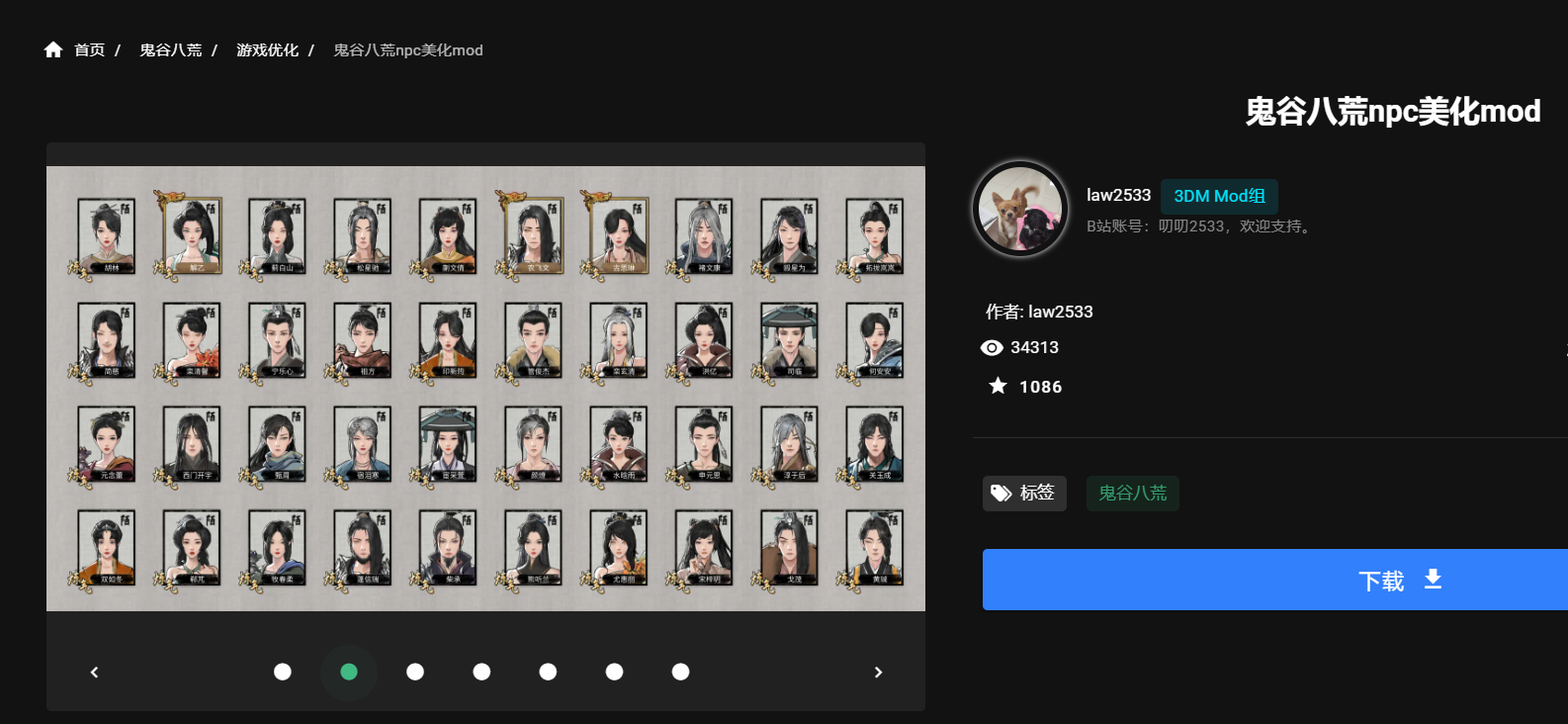Click the star favorites icon
The width and height of the screenshot is (1568, 724).
[999, 386]
